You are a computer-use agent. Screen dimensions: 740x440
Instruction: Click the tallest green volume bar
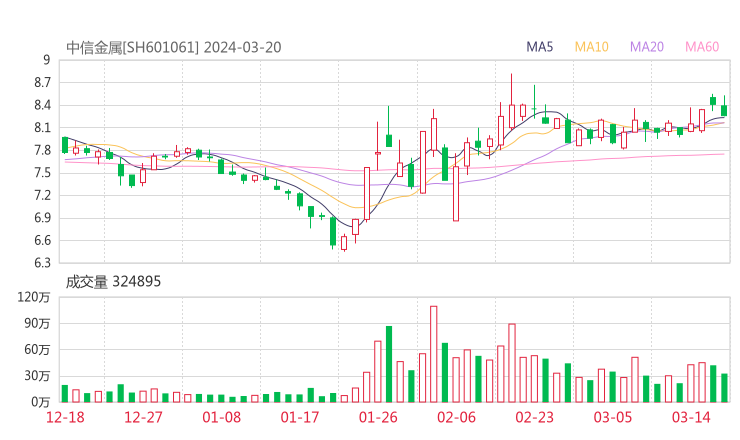coord(389,364)
